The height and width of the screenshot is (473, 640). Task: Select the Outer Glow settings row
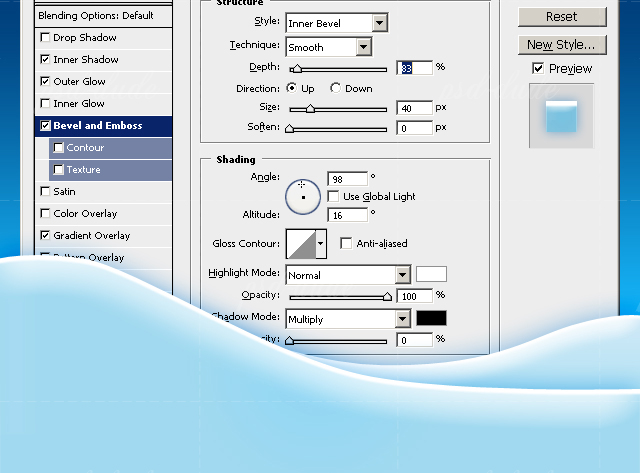click(103, 82)
